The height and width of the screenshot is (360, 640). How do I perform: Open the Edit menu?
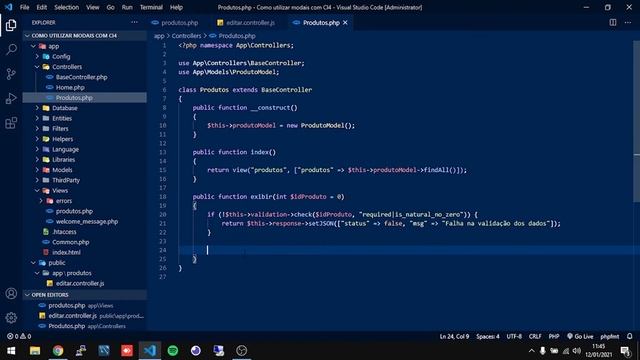point(42,7)
